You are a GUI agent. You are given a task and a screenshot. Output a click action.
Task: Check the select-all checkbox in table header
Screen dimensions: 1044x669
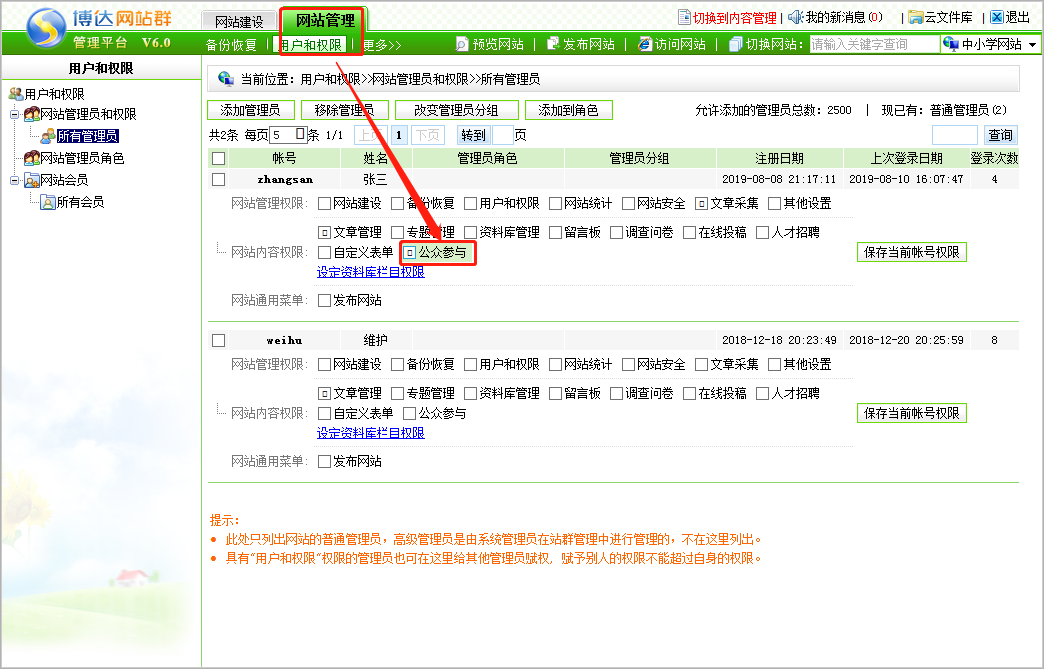(219, 158)
